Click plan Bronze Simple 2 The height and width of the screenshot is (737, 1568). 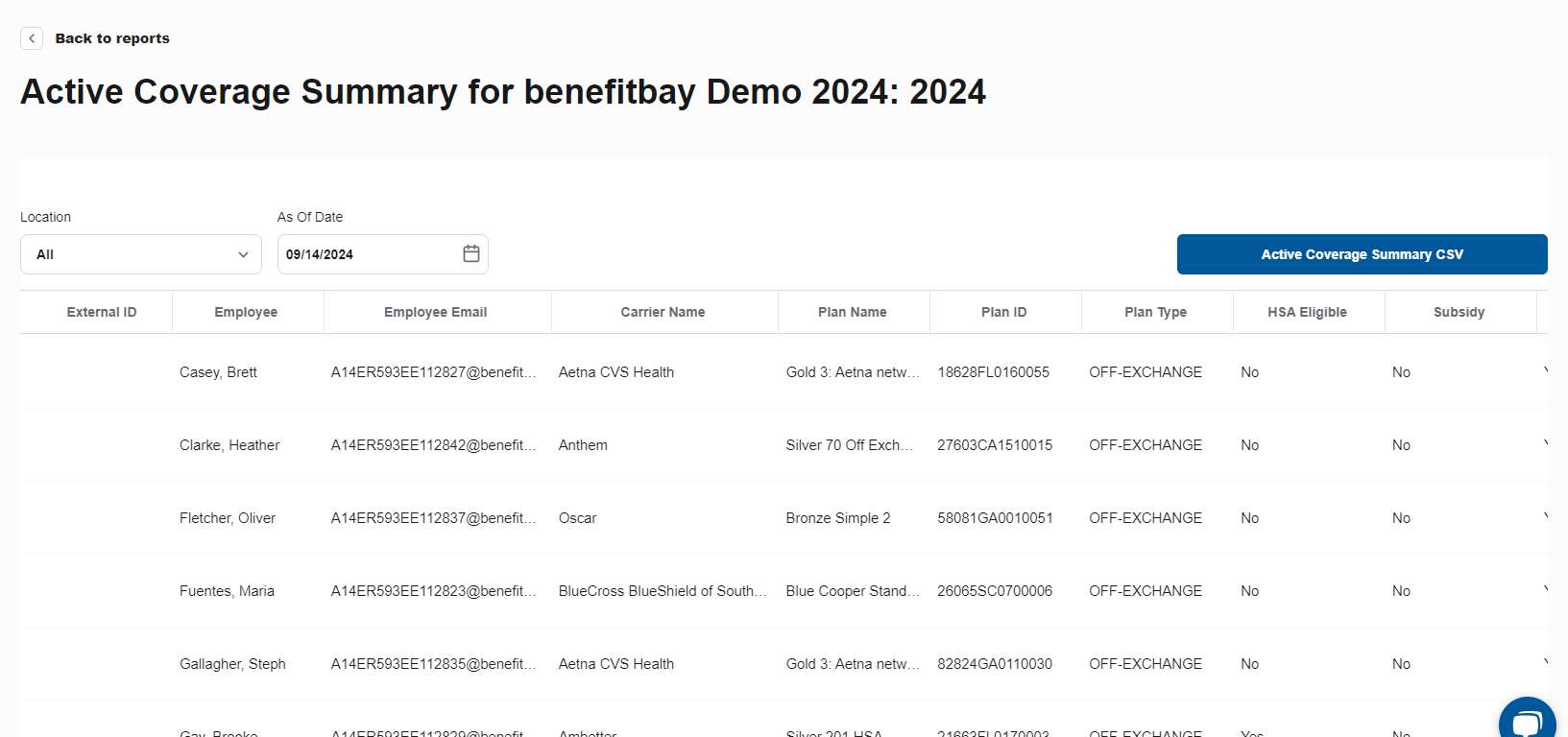click(x=838, y=518)
